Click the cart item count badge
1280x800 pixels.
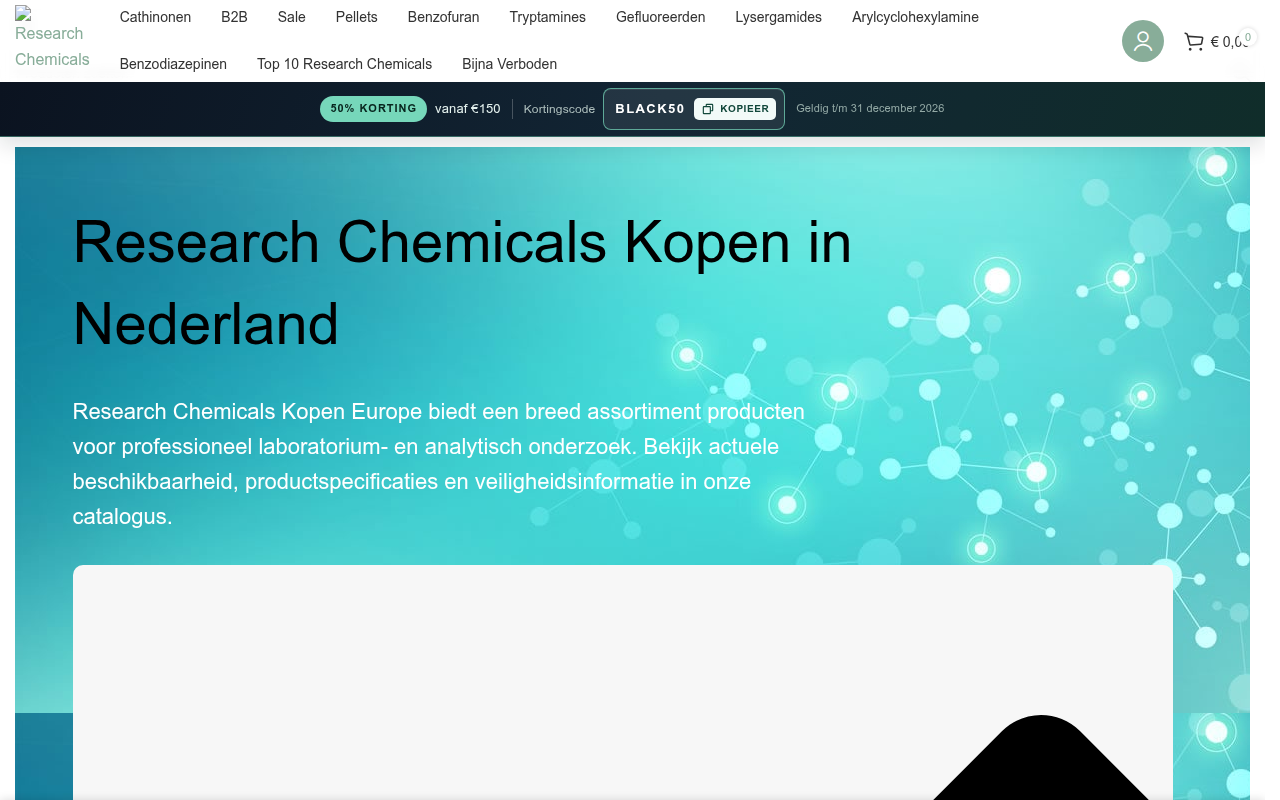(1247, 37)
